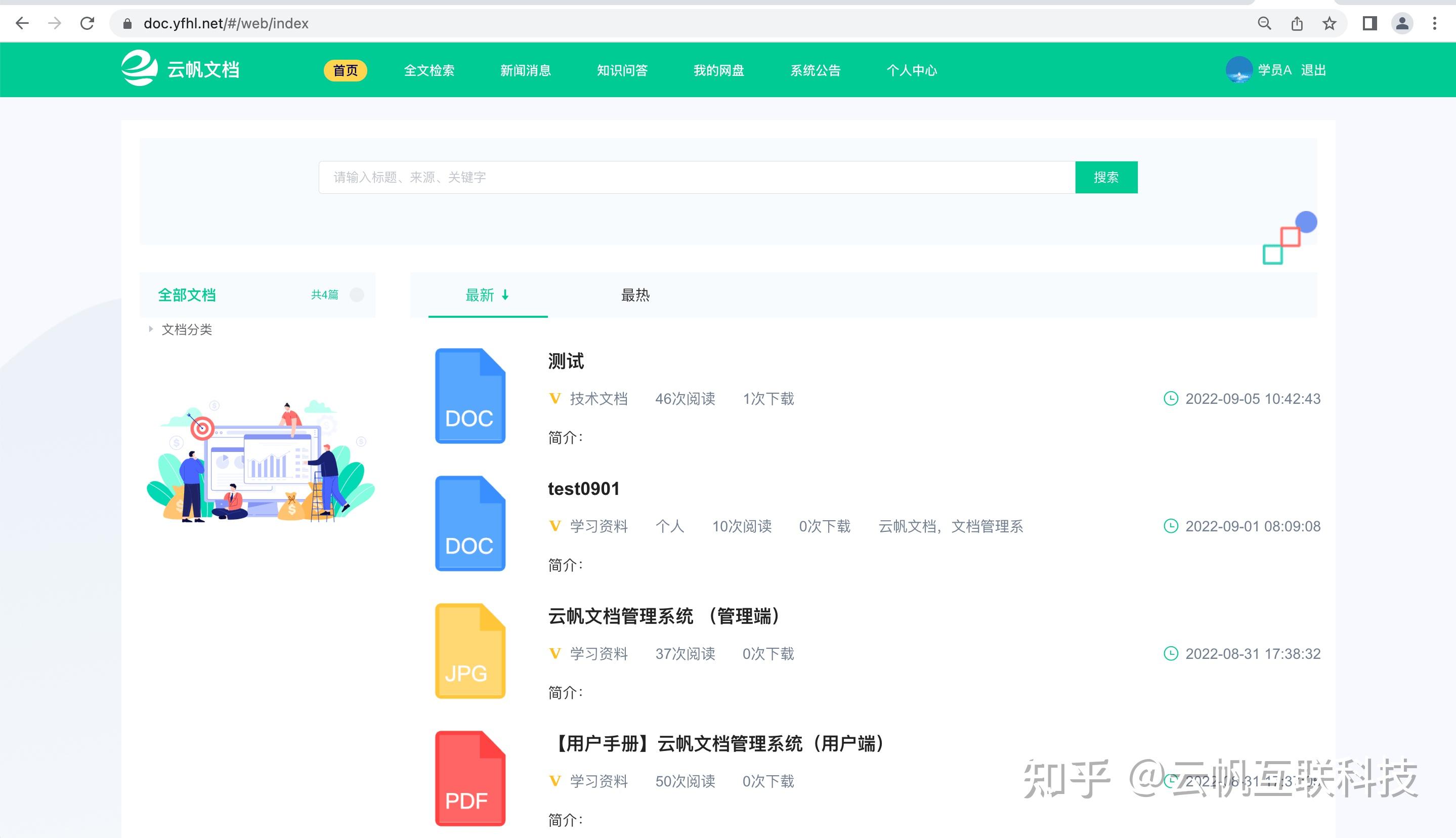Click the V badge beside 技术文档

click(554, 398)
